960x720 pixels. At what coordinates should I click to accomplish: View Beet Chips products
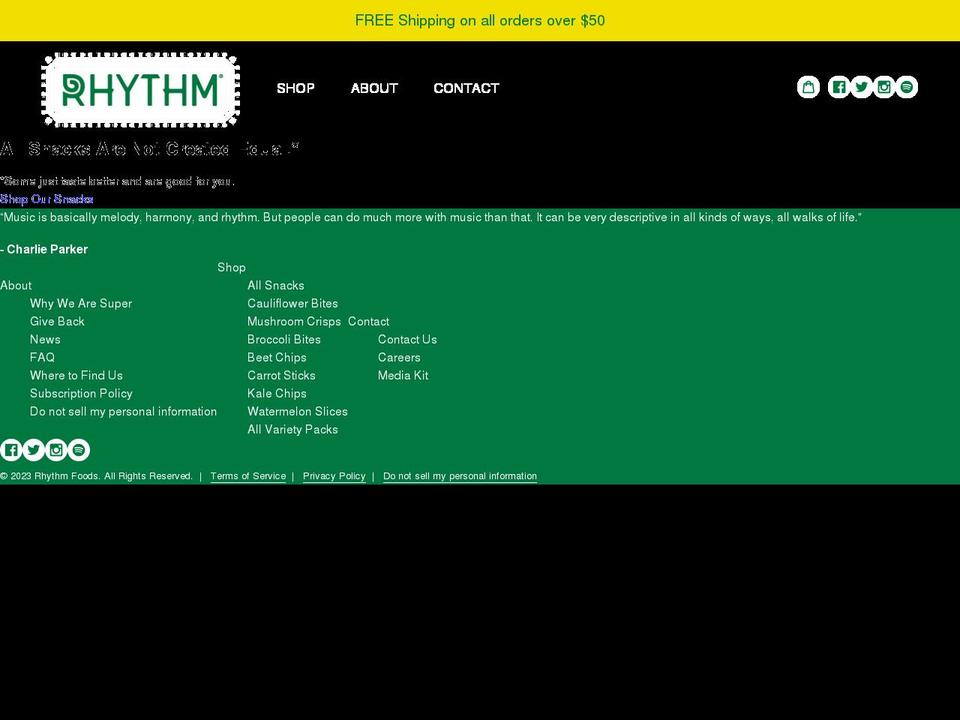tap(277, 357)
